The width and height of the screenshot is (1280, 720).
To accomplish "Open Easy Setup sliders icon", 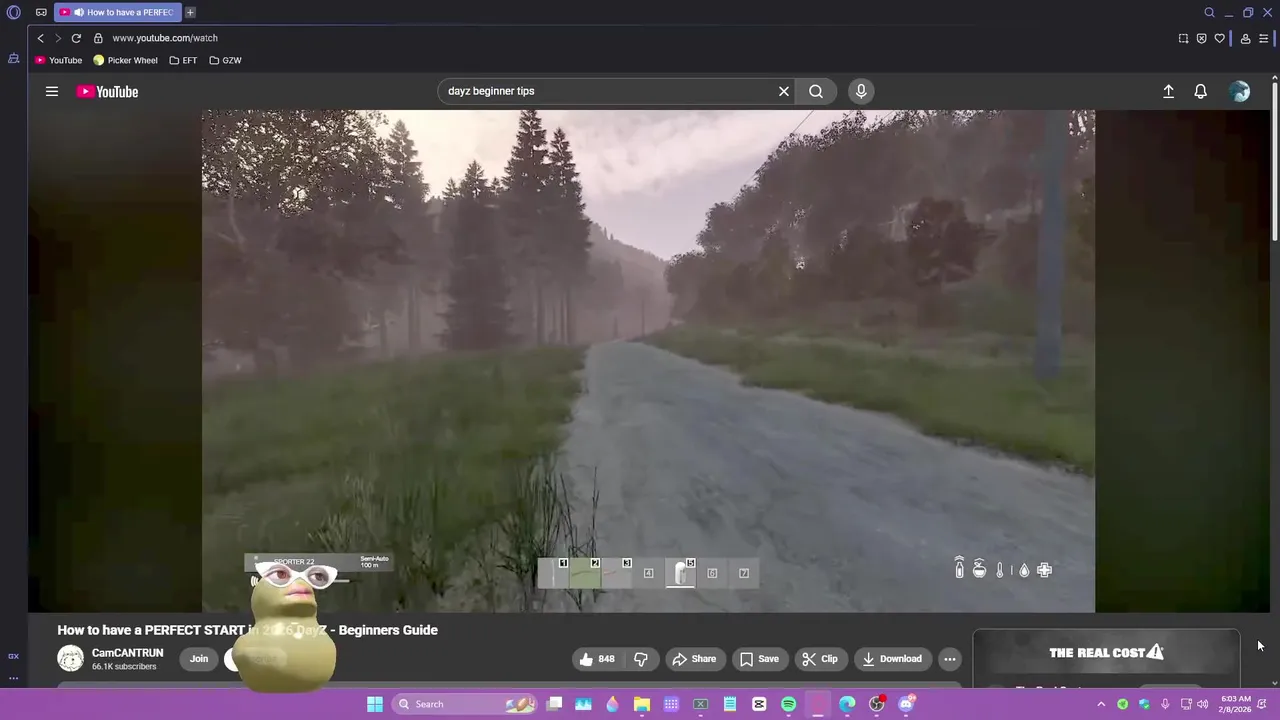I will 1264,38.
